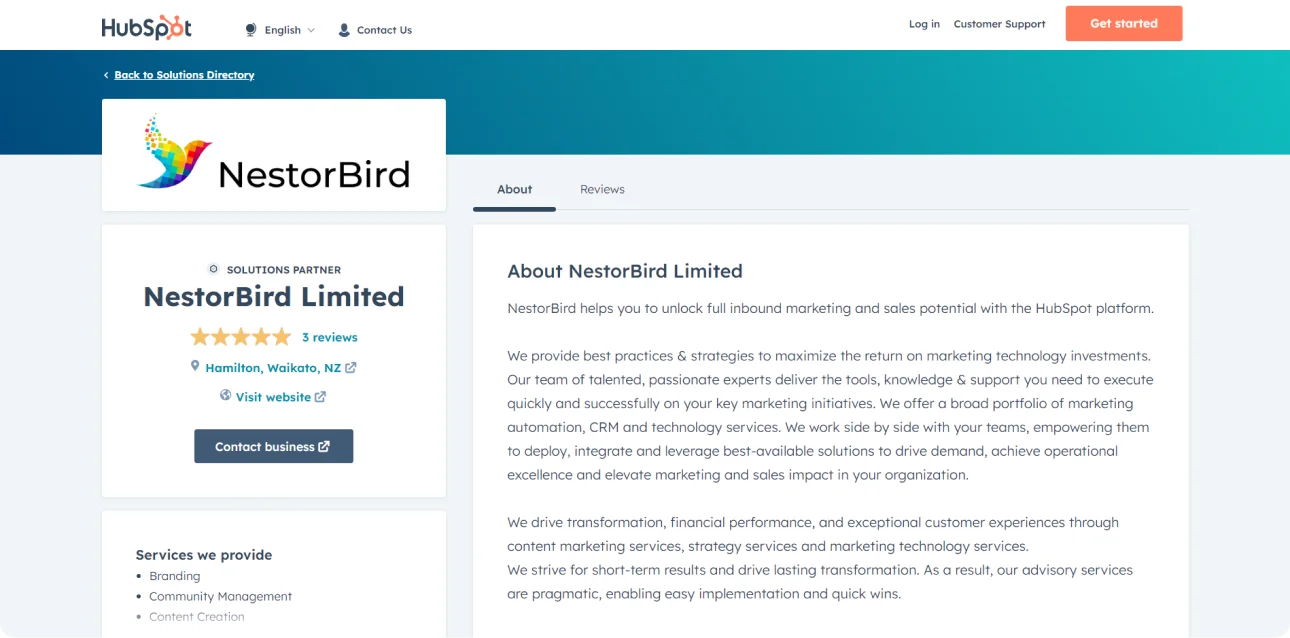The width and height of the screenshot is (1290, 638).
Task: Select the About tab
Action: pos(514,189)
